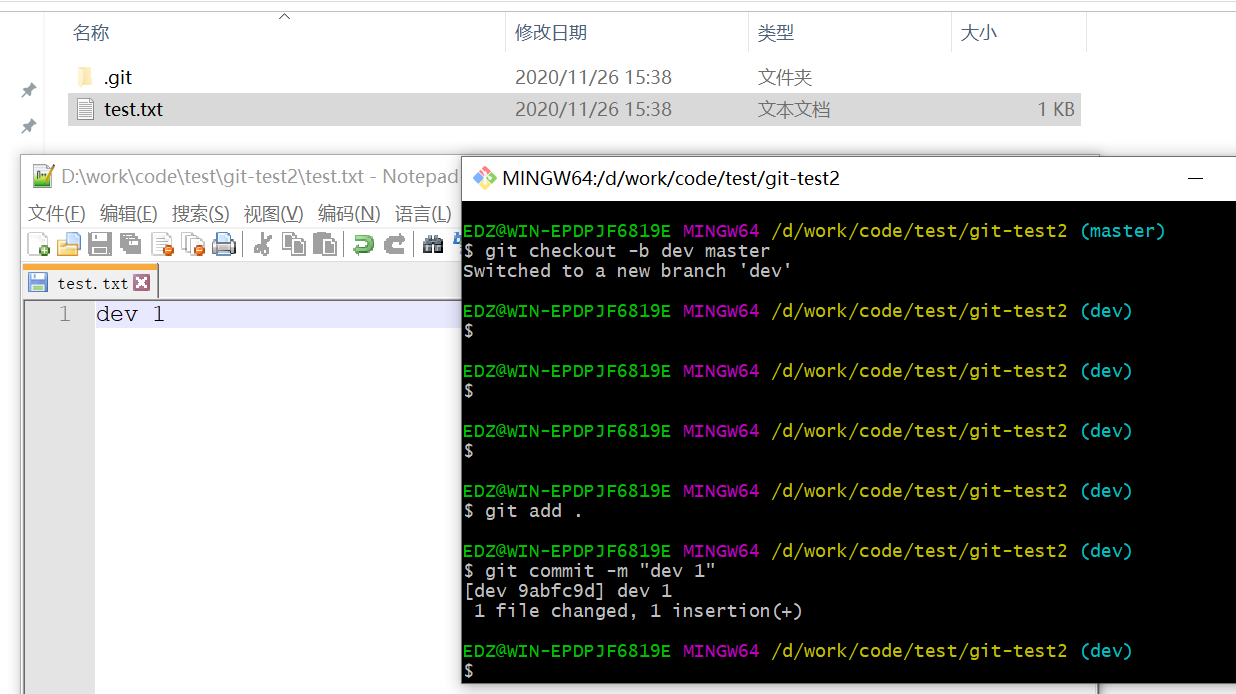
Task: Open the 文件(F) menu in Notepad++
Action: (57, 213)
